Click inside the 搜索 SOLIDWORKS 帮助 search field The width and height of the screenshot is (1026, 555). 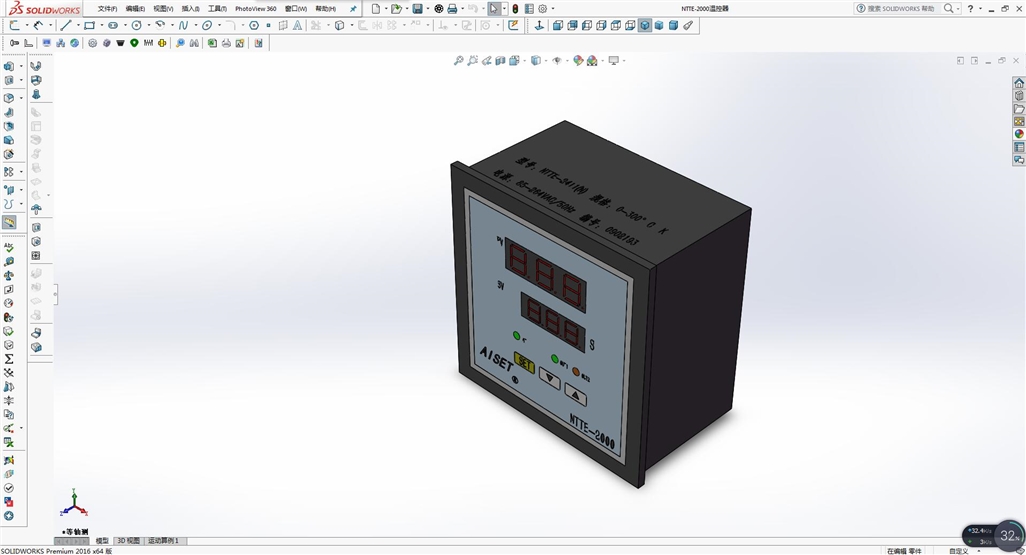[x=900, y=9]
